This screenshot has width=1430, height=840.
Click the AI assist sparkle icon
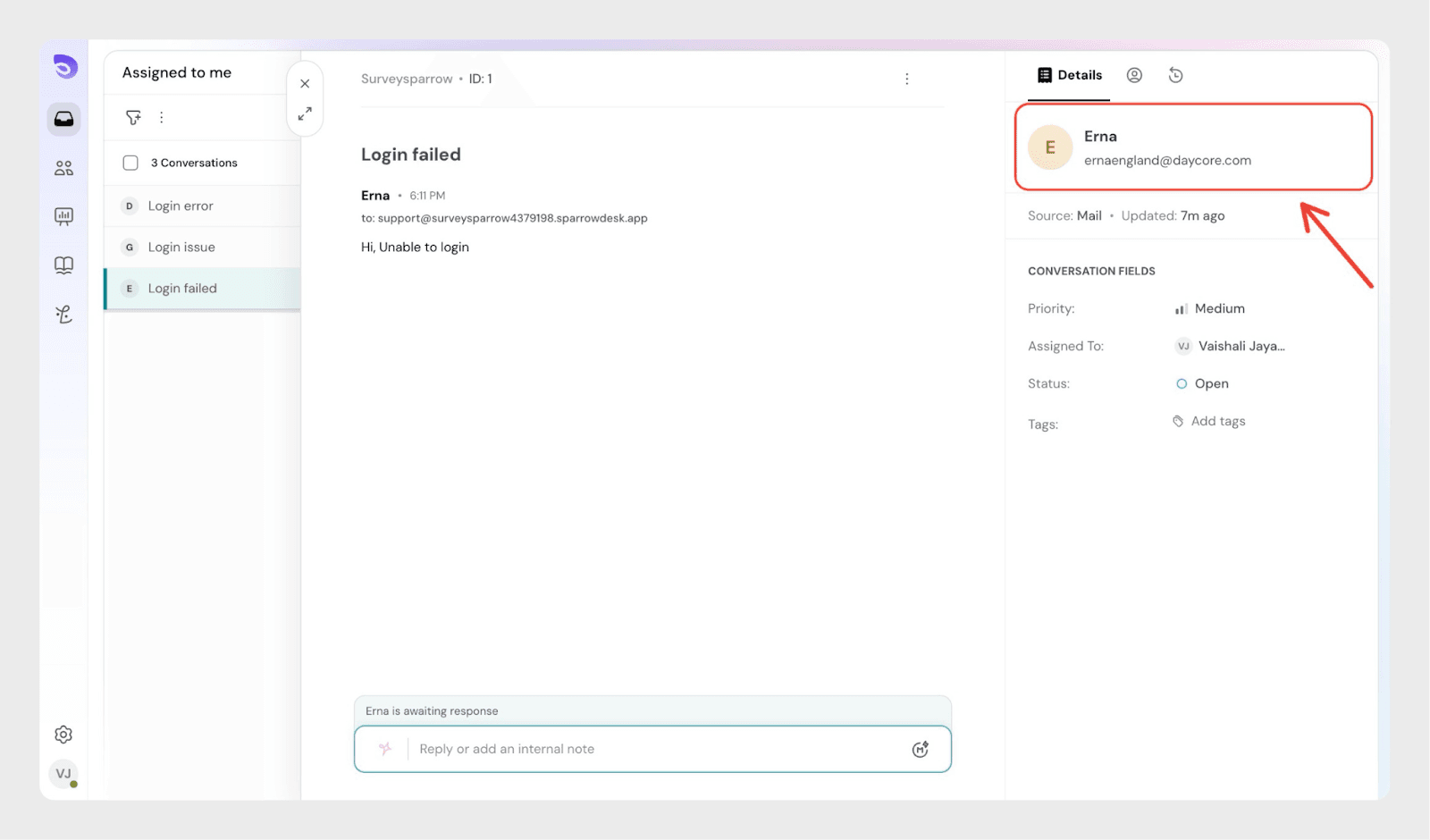click(385, 749)
